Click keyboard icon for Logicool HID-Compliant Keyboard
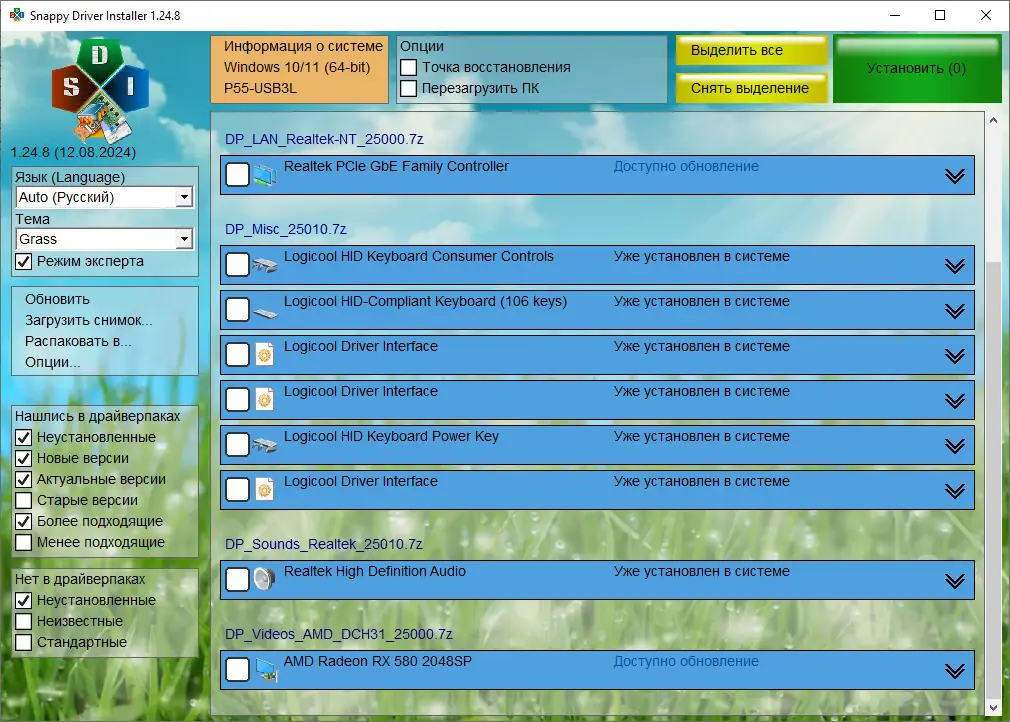This screenshot has width=1010, height=722. (x=264, y=312)
